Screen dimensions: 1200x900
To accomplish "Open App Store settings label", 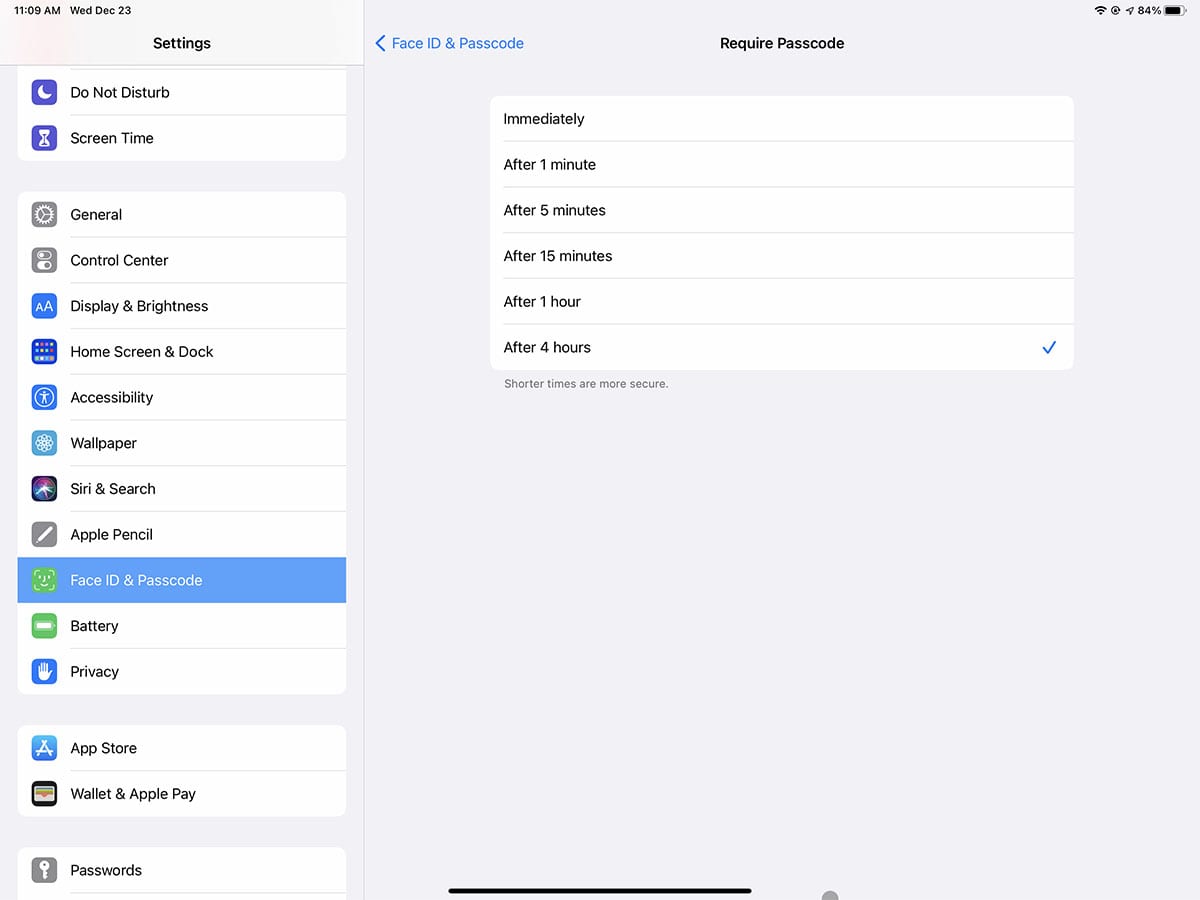I will [x=103, y=748].
